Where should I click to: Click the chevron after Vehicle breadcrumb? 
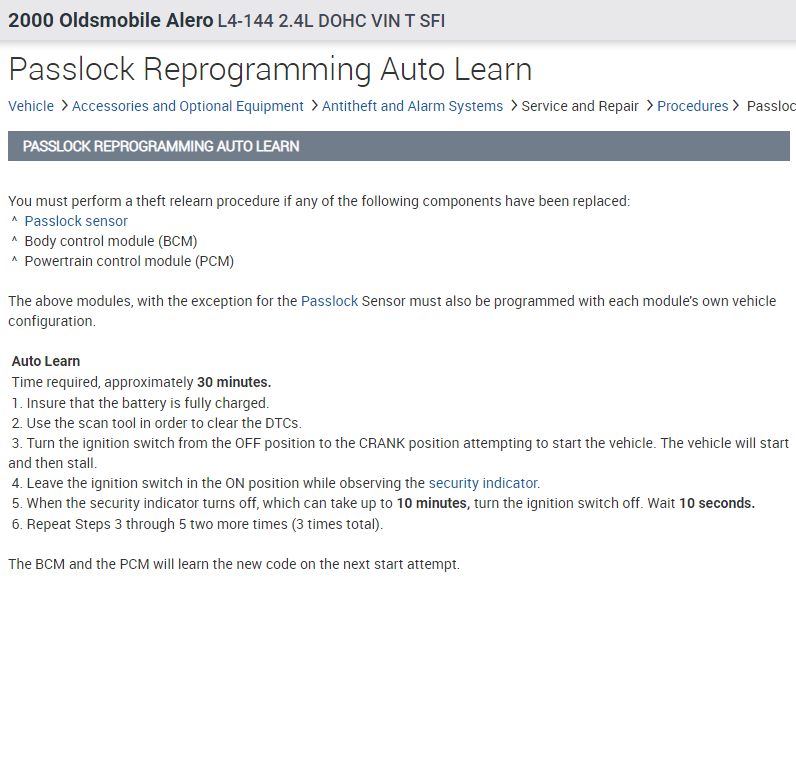pyautogui.click(x=64, y=106)
